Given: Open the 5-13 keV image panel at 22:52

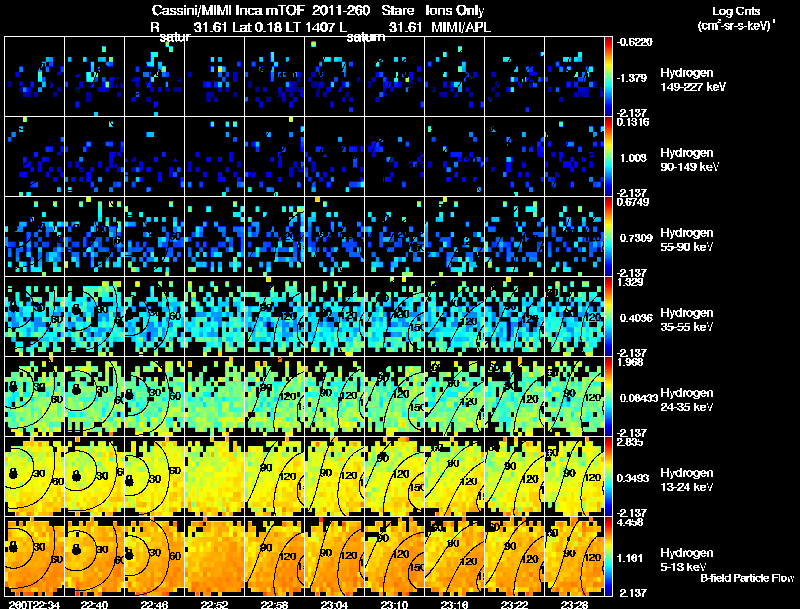Looking at the screenshot, I should [x=214, y=556].
